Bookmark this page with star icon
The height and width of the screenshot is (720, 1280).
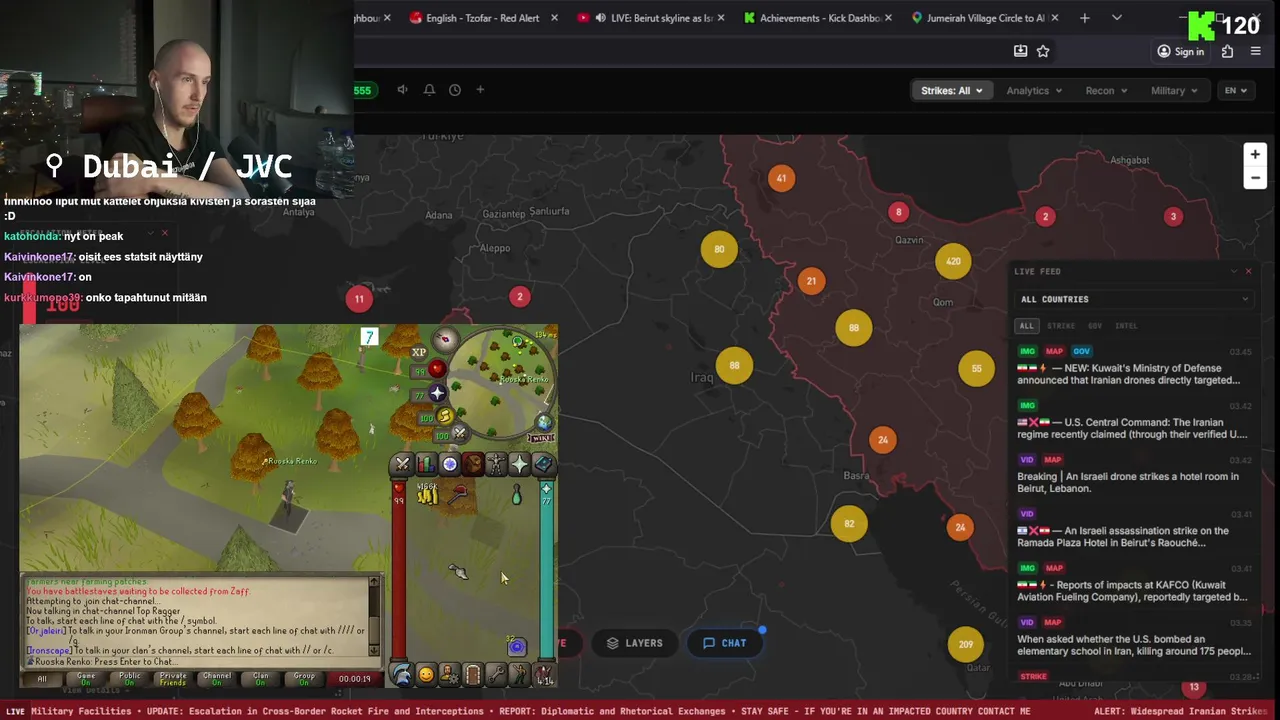coord(1043,51)
